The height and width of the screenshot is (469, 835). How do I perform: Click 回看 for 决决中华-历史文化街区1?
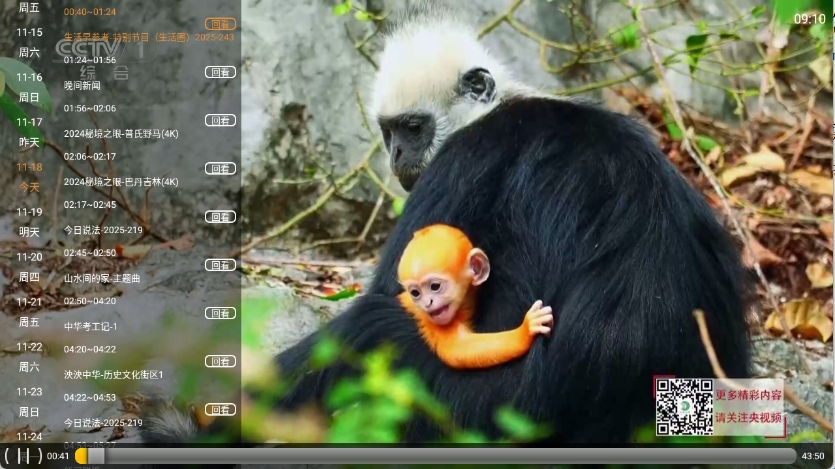220,361
